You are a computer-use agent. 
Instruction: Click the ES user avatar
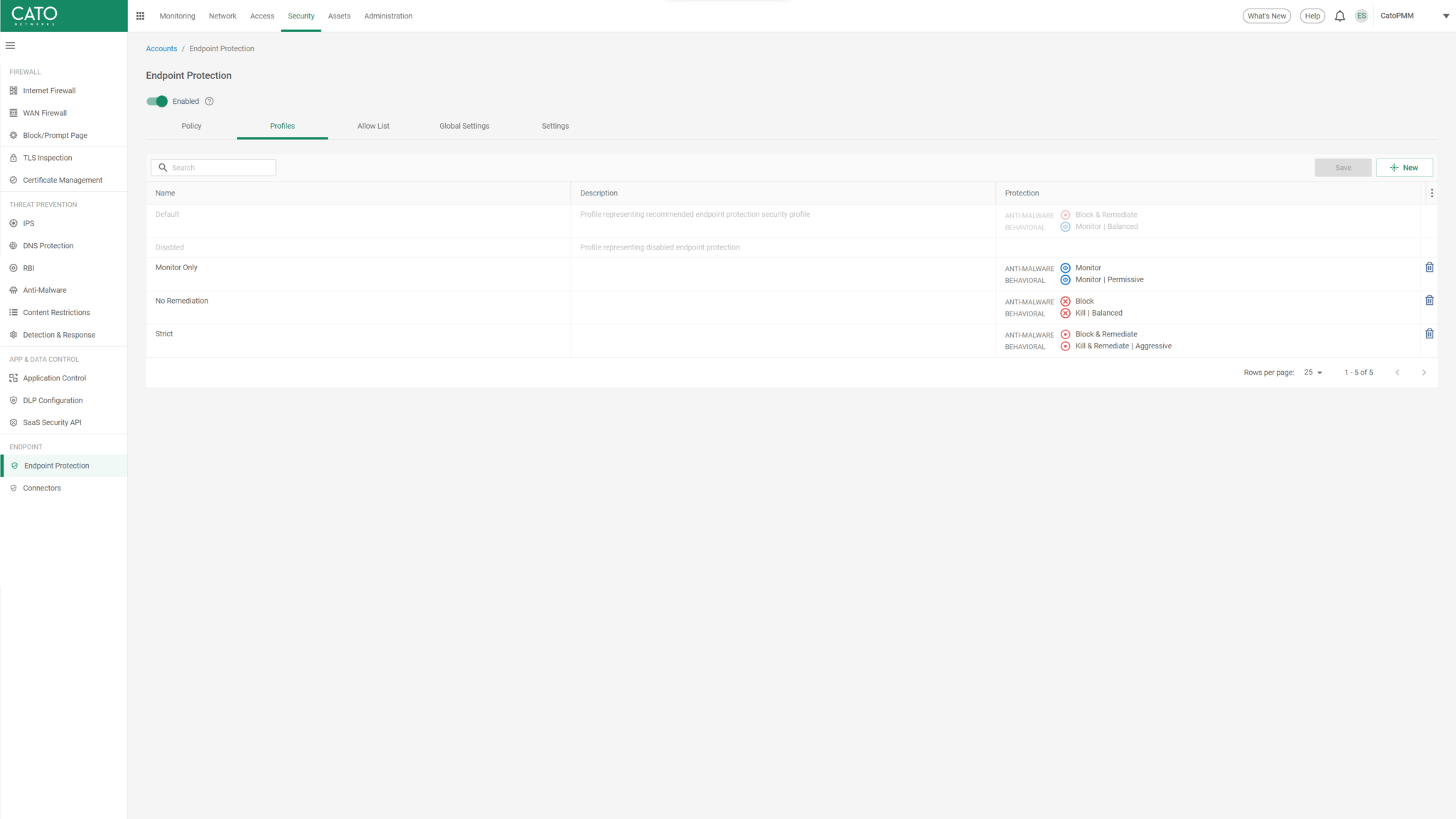click(1361, 16)
